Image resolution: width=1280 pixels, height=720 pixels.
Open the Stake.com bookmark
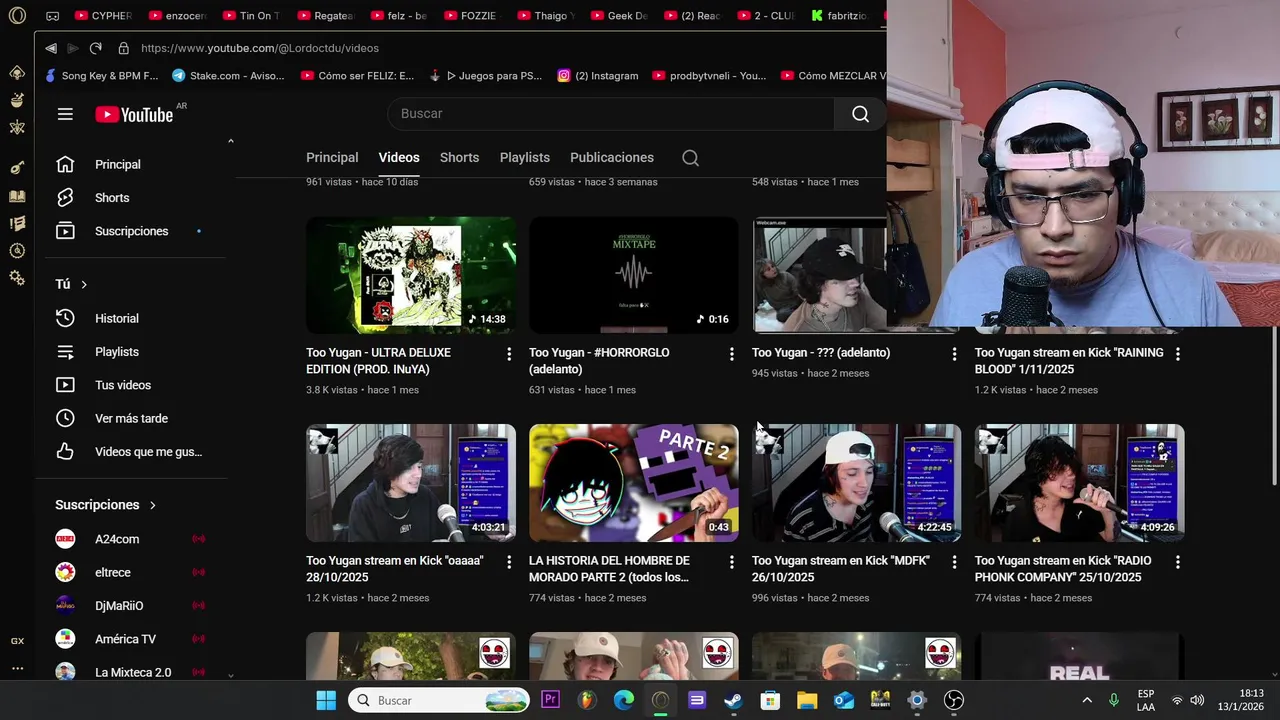point(229,76)
